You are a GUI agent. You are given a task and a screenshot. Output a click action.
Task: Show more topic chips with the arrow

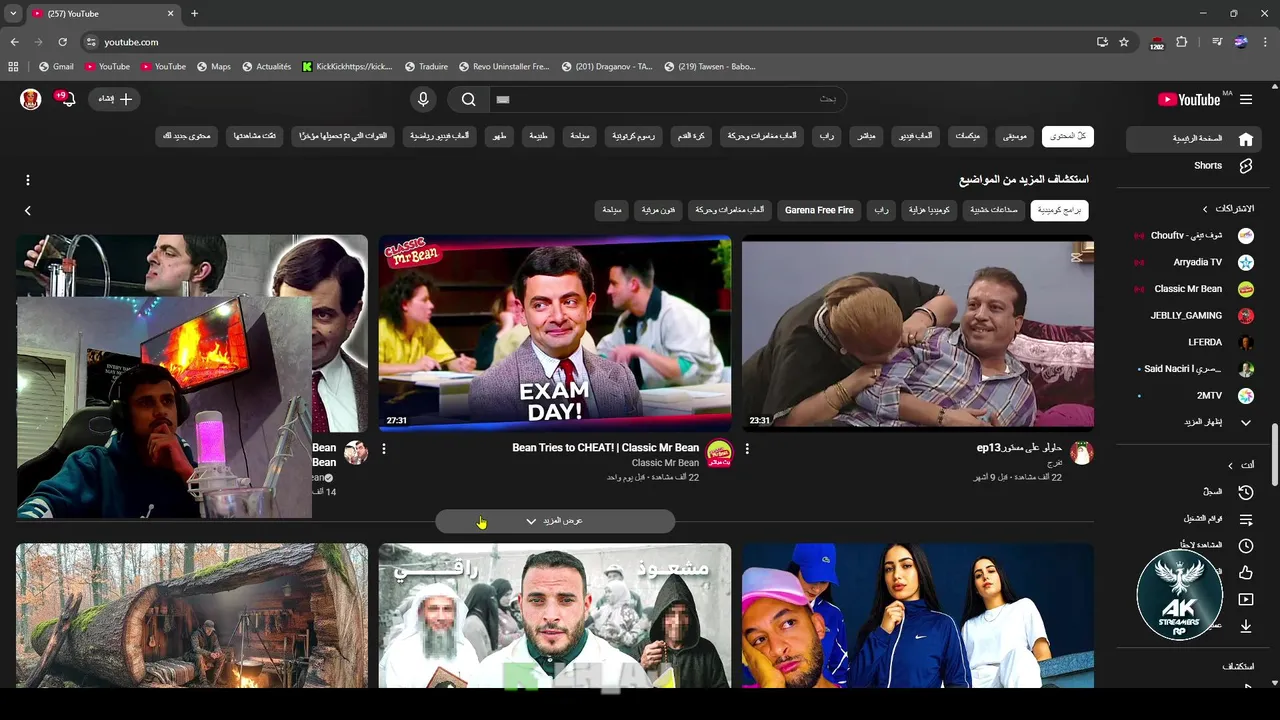tap(28, 210)
